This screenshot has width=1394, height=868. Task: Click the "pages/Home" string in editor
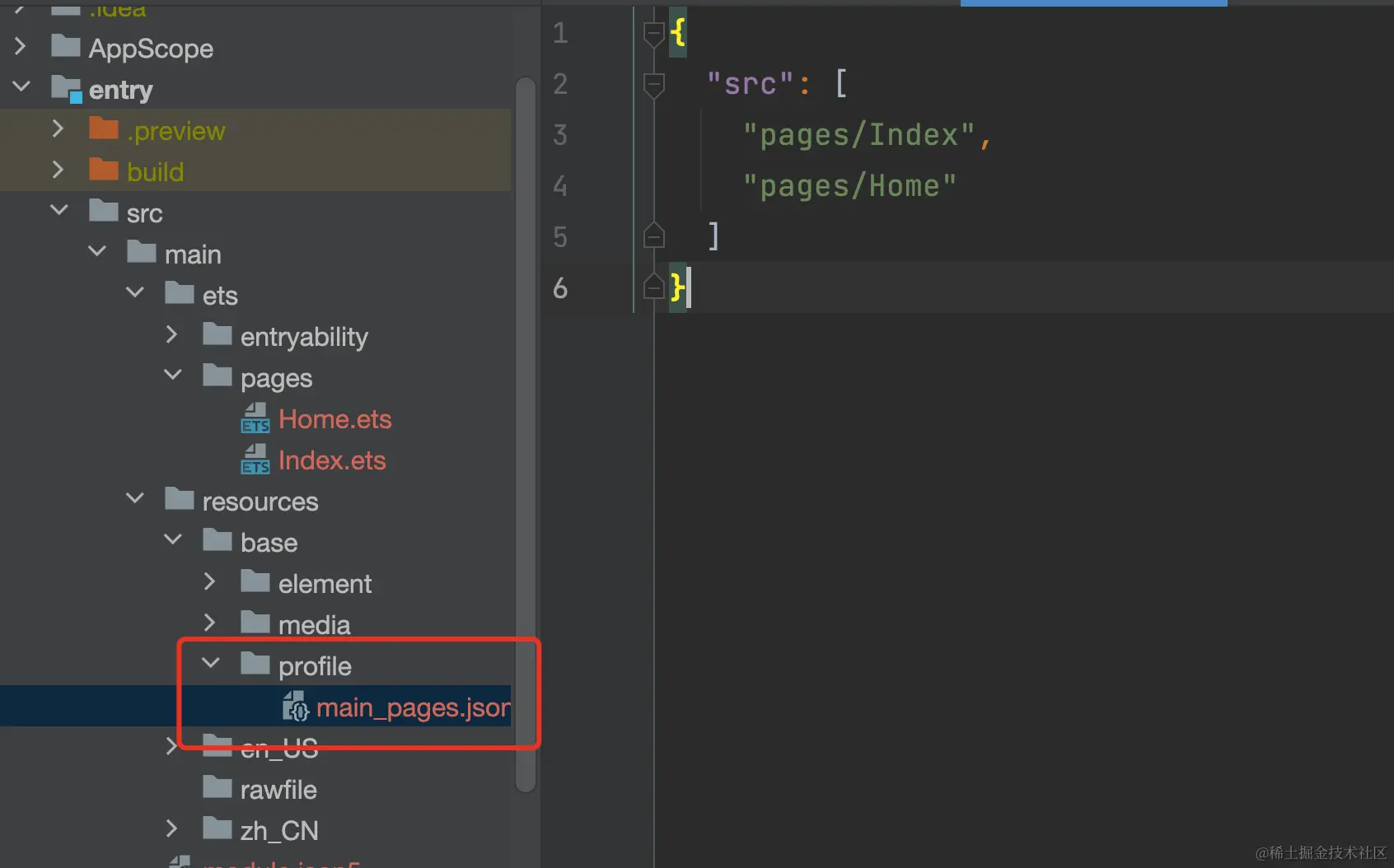pyautogui.click(x=849, y=186)
